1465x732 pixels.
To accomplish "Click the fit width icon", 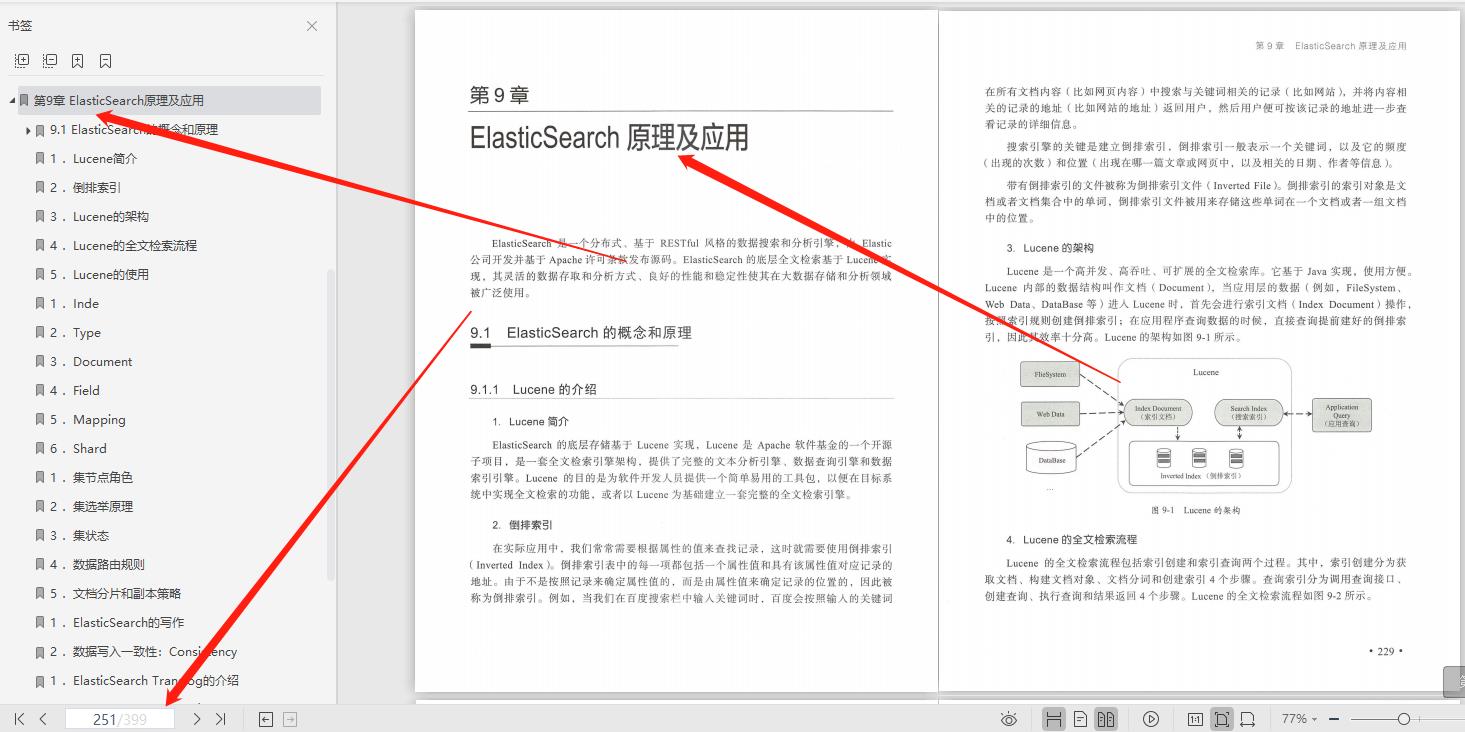I will (1247, 719).
